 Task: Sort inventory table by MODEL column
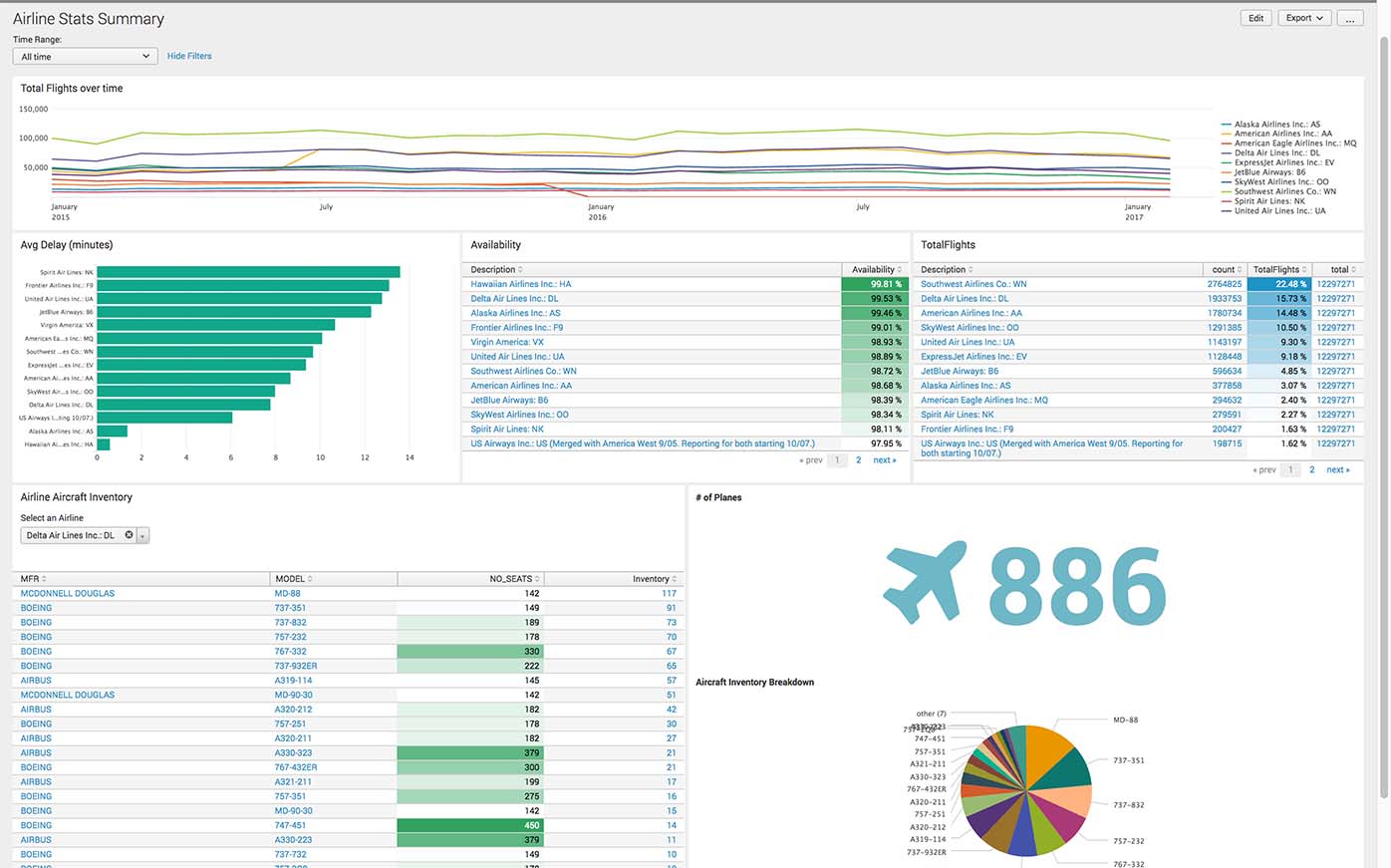(x=294, y=579)
